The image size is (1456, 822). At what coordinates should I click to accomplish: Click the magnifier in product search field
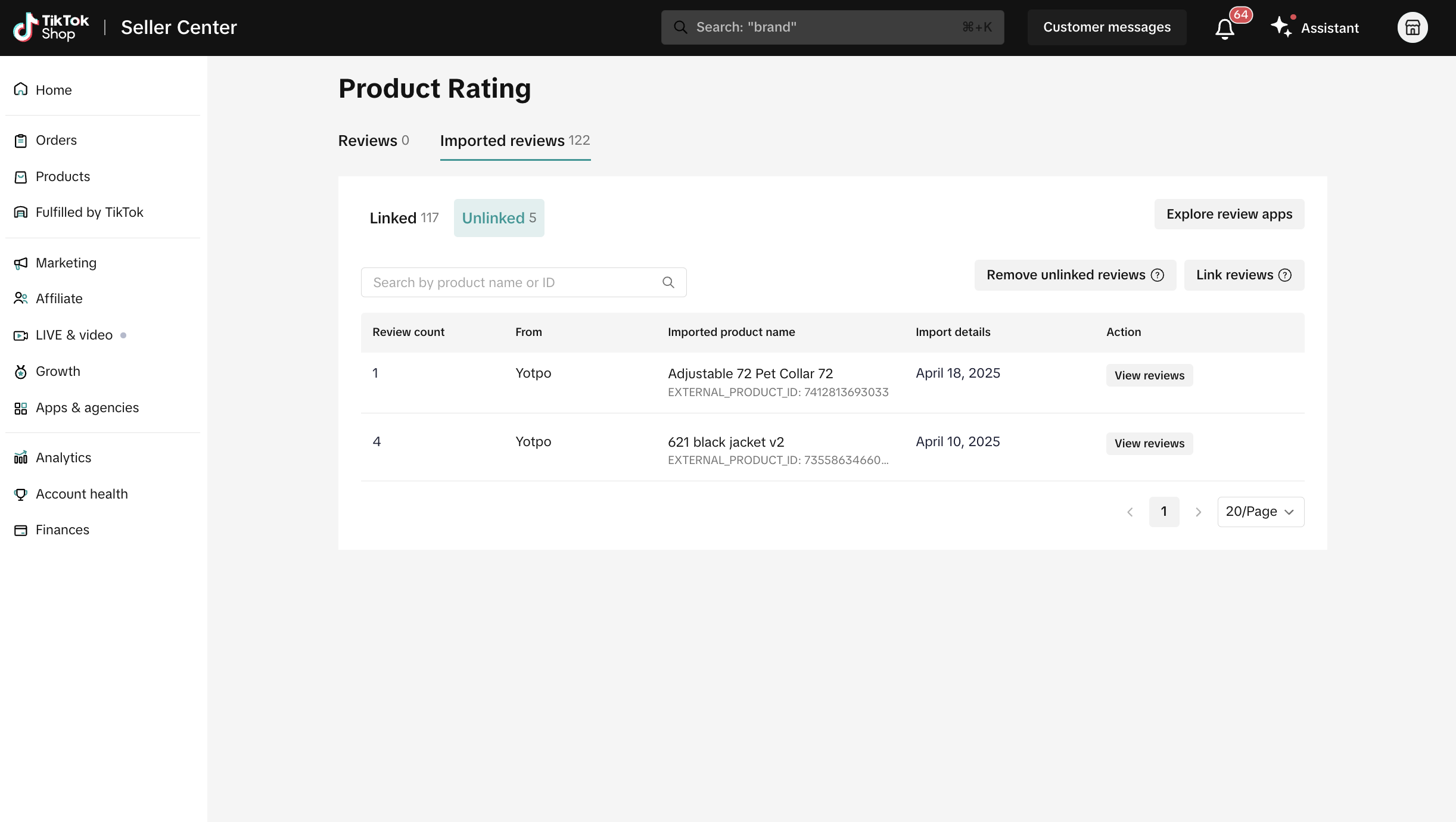[668, 282]
